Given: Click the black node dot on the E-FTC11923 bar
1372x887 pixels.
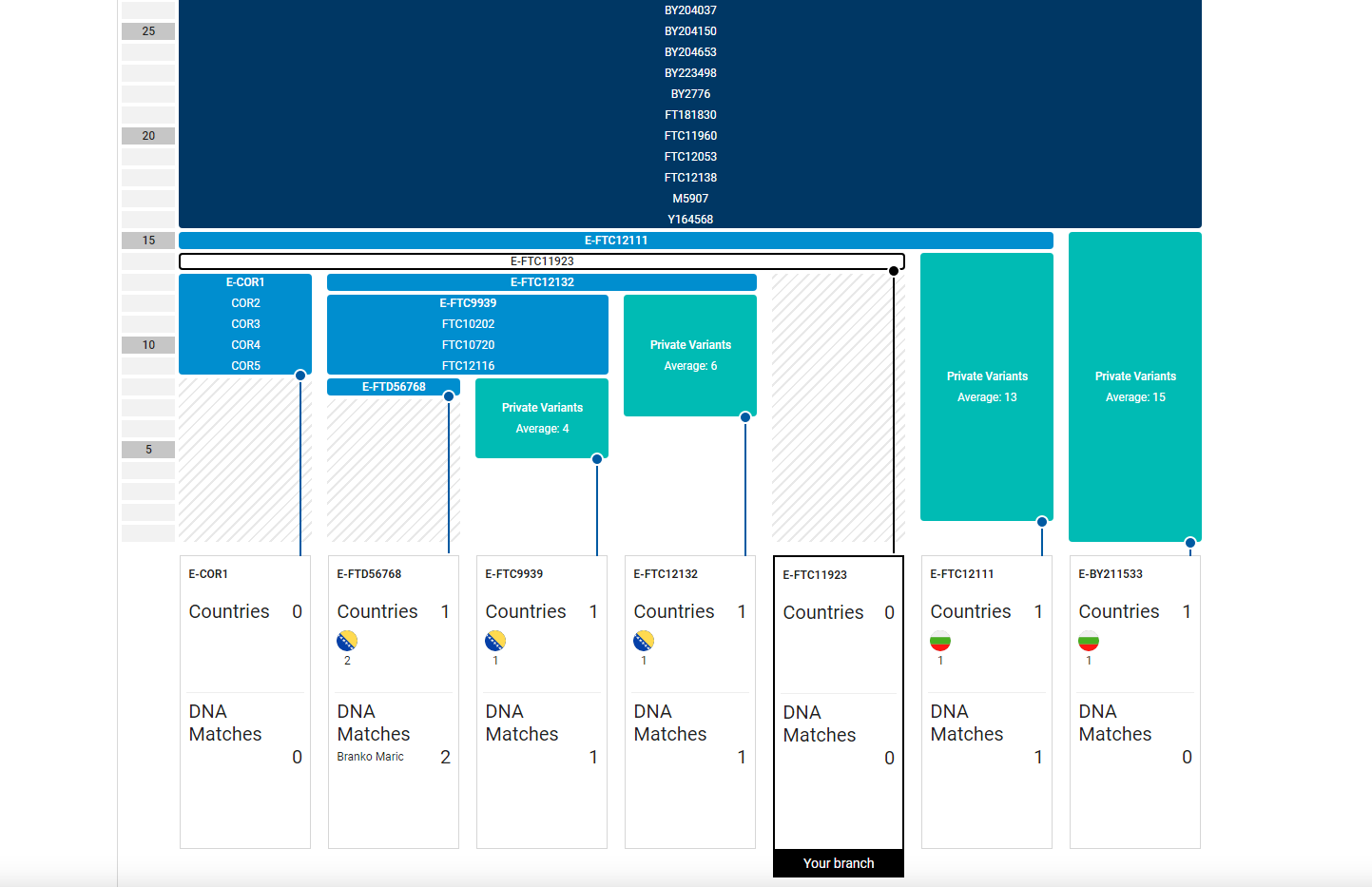Looking at the screenshot, I should (894, 271).
